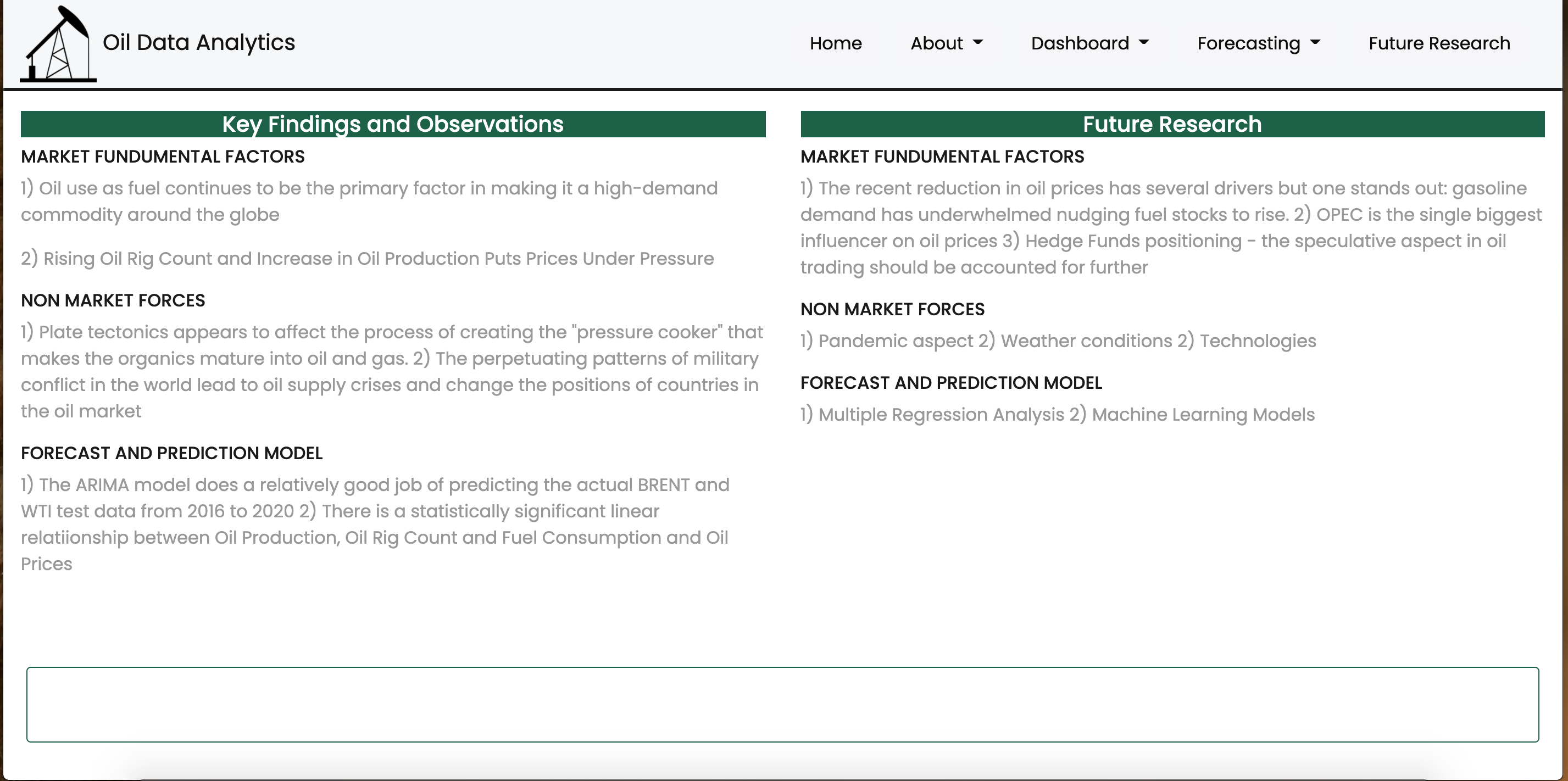Screen dimensions: 1568x781
Task: Open the Home nav link
Action: [x=835, y=43]
